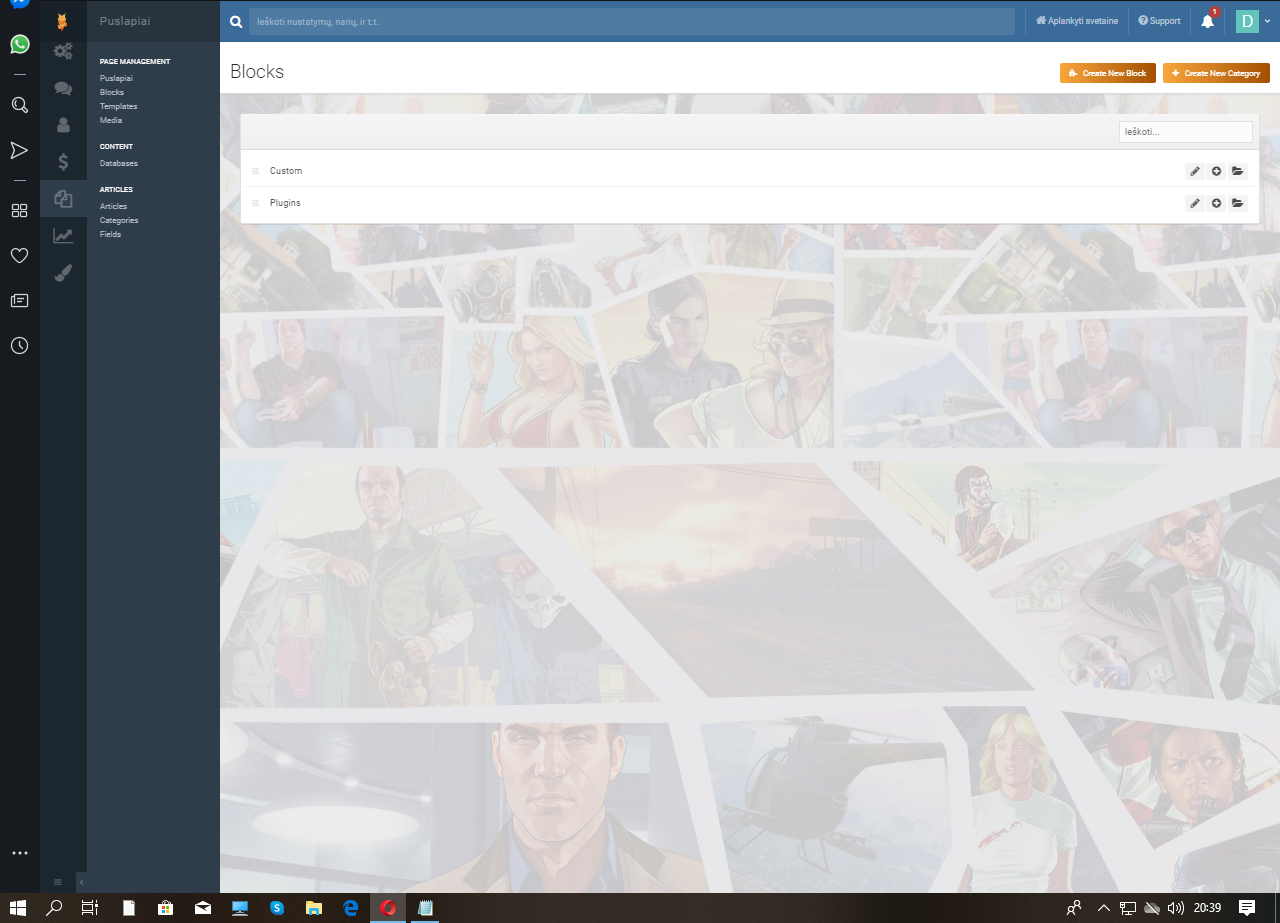Open Microsoft Edge from taskbar
Image resolution: width=1280 pixels, height=923 pixels.
(x=351, y=908)
